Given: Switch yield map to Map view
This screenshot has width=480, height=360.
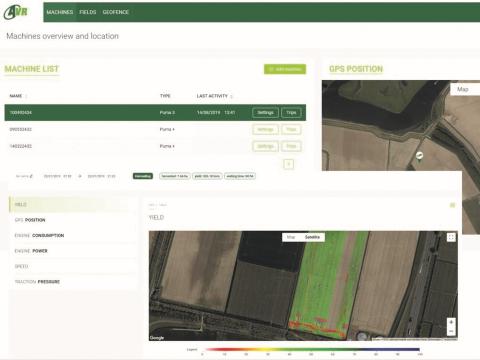Looking at the screenshot, I should (291, 237).
